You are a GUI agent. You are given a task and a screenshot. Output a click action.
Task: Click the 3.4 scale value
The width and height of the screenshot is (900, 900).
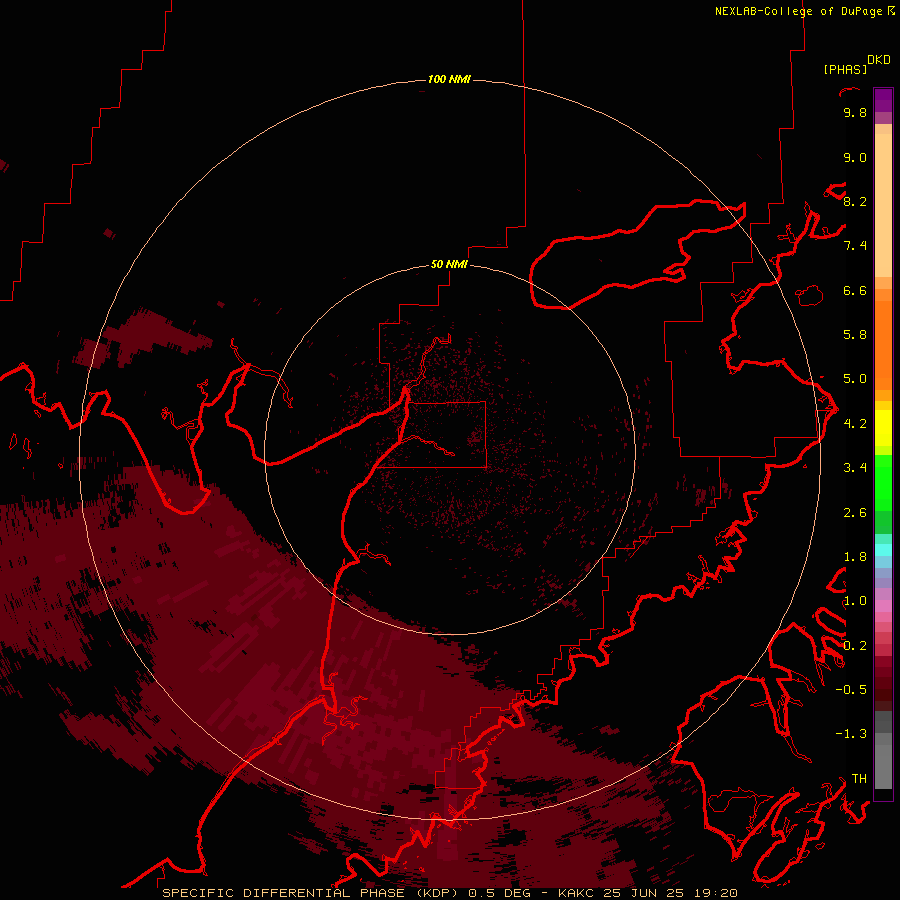tap(855, 468)
